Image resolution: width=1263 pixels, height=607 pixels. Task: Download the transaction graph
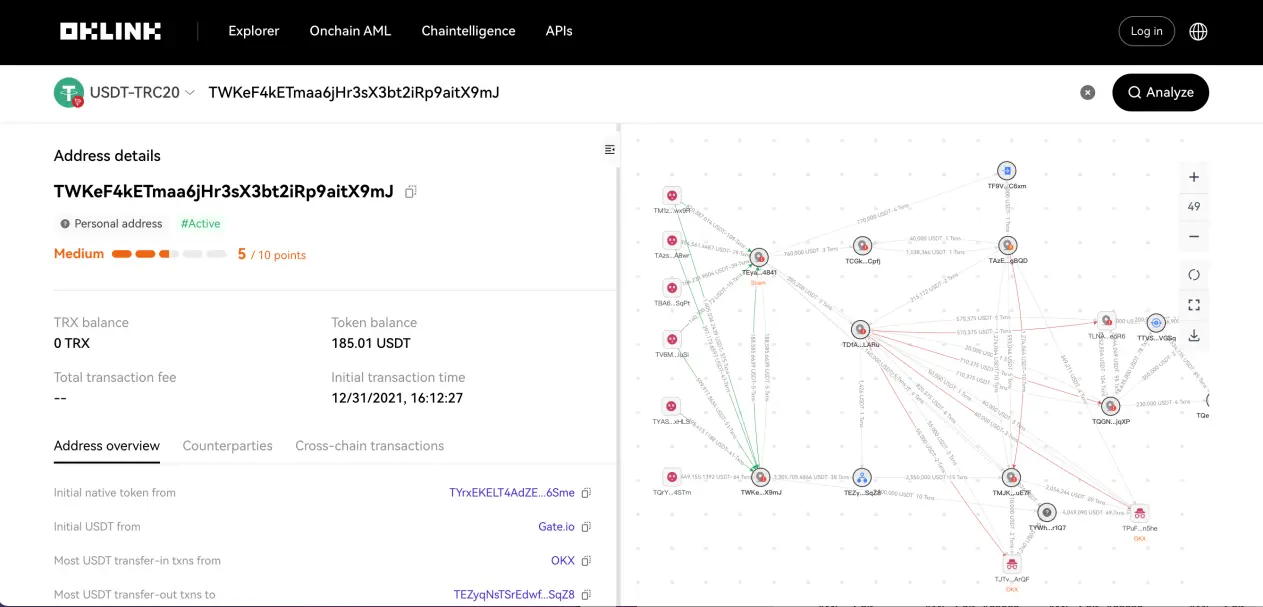pyautogui.click(x=1194, y=336)
